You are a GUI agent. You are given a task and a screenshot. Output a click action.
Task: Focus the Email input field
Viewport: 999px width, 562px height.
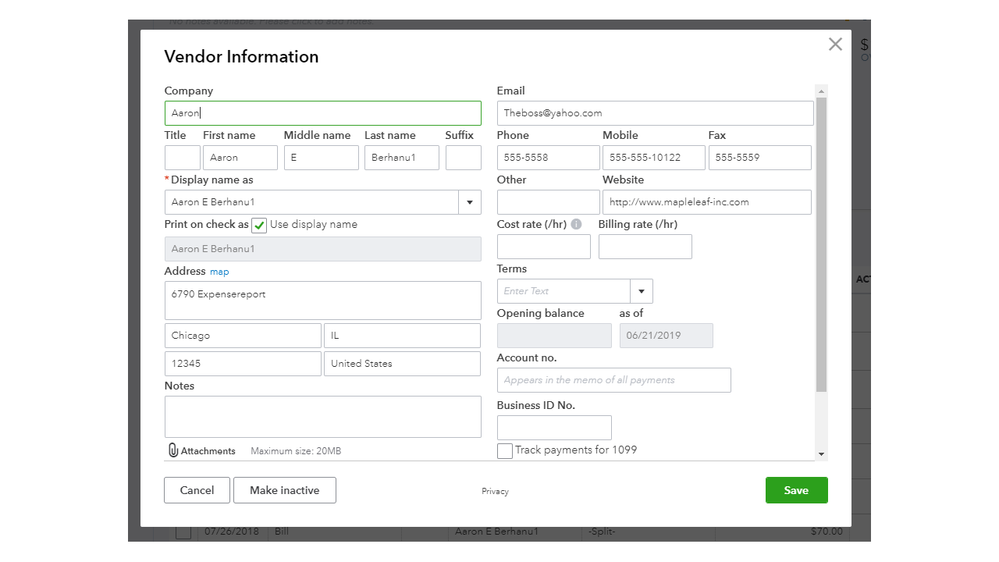(655, 113)
